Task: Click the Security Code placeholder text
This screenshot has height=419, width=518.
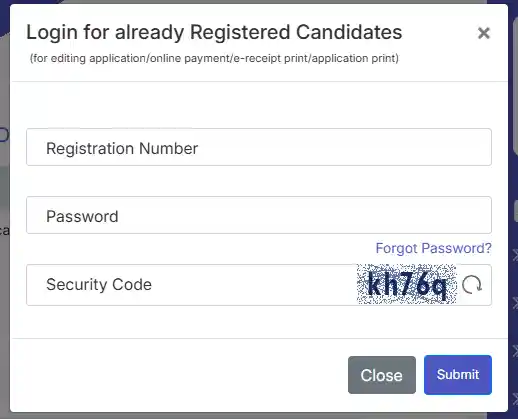Action: tap(99, 285)
